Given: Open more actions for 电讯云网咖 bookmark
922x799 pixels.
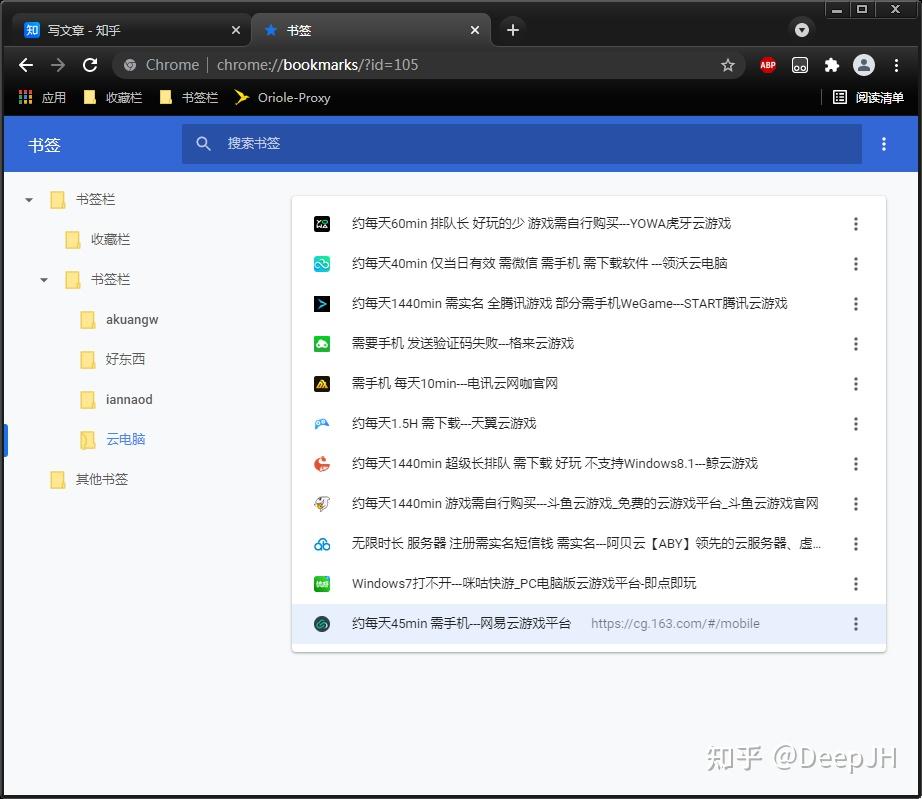Looking at the screenshot, I should pos(856,383).
